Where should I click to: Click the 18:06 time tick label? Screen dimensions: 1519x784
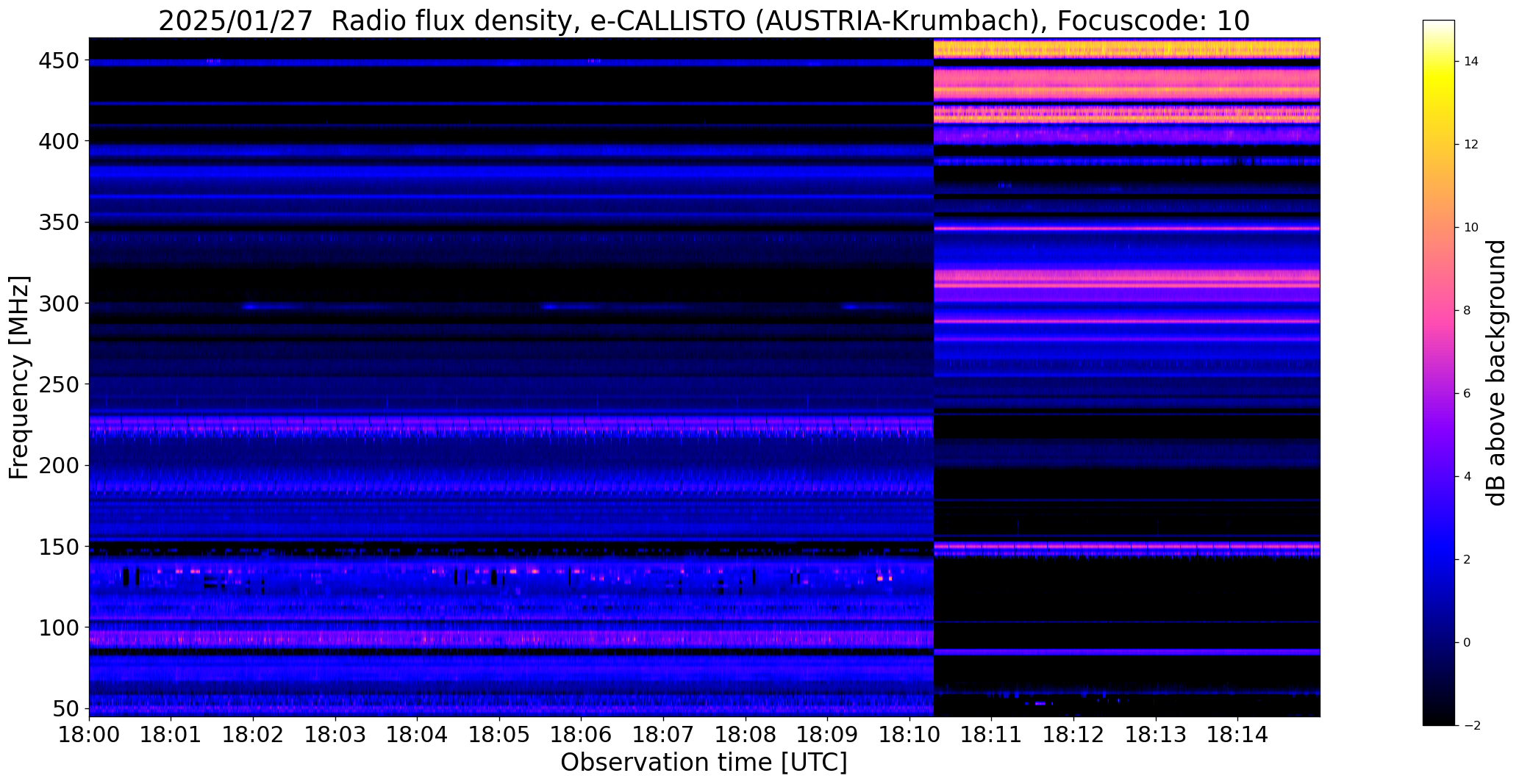(582, 733)
